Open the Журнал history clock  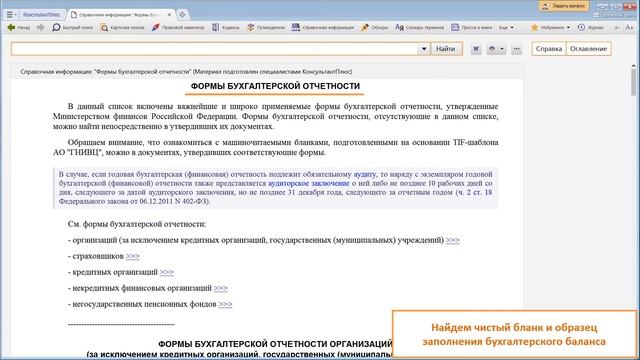click(x=591, y=27)
